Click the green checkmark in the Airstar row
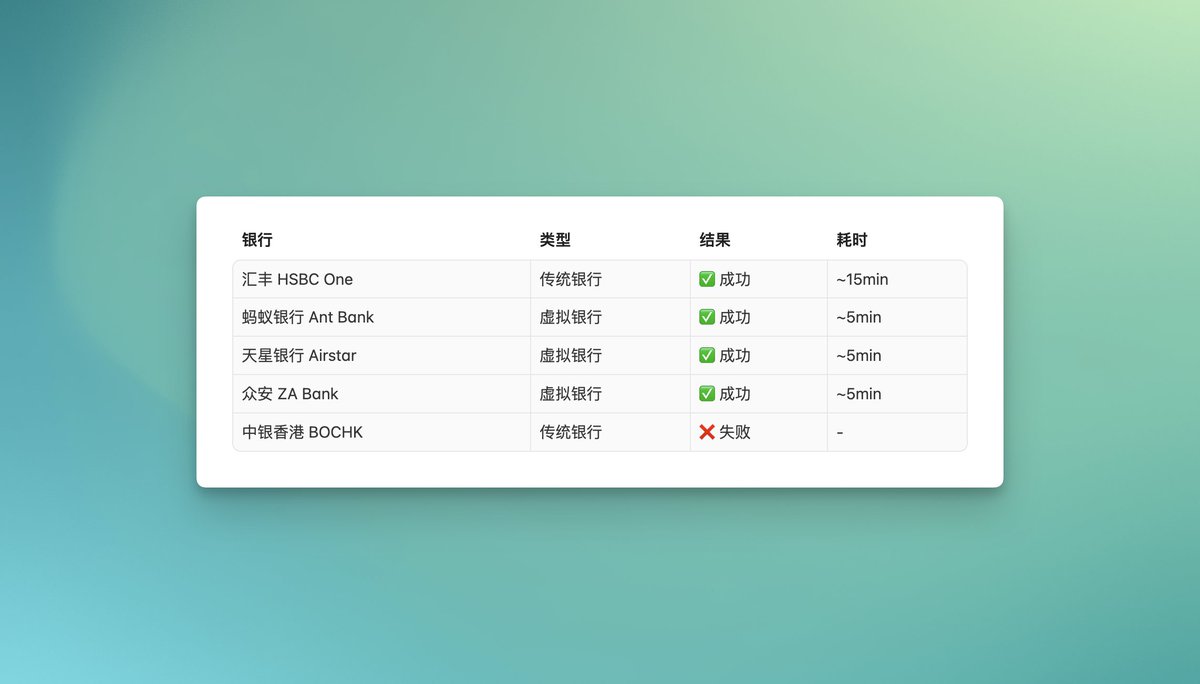 (x=707, y=356)
